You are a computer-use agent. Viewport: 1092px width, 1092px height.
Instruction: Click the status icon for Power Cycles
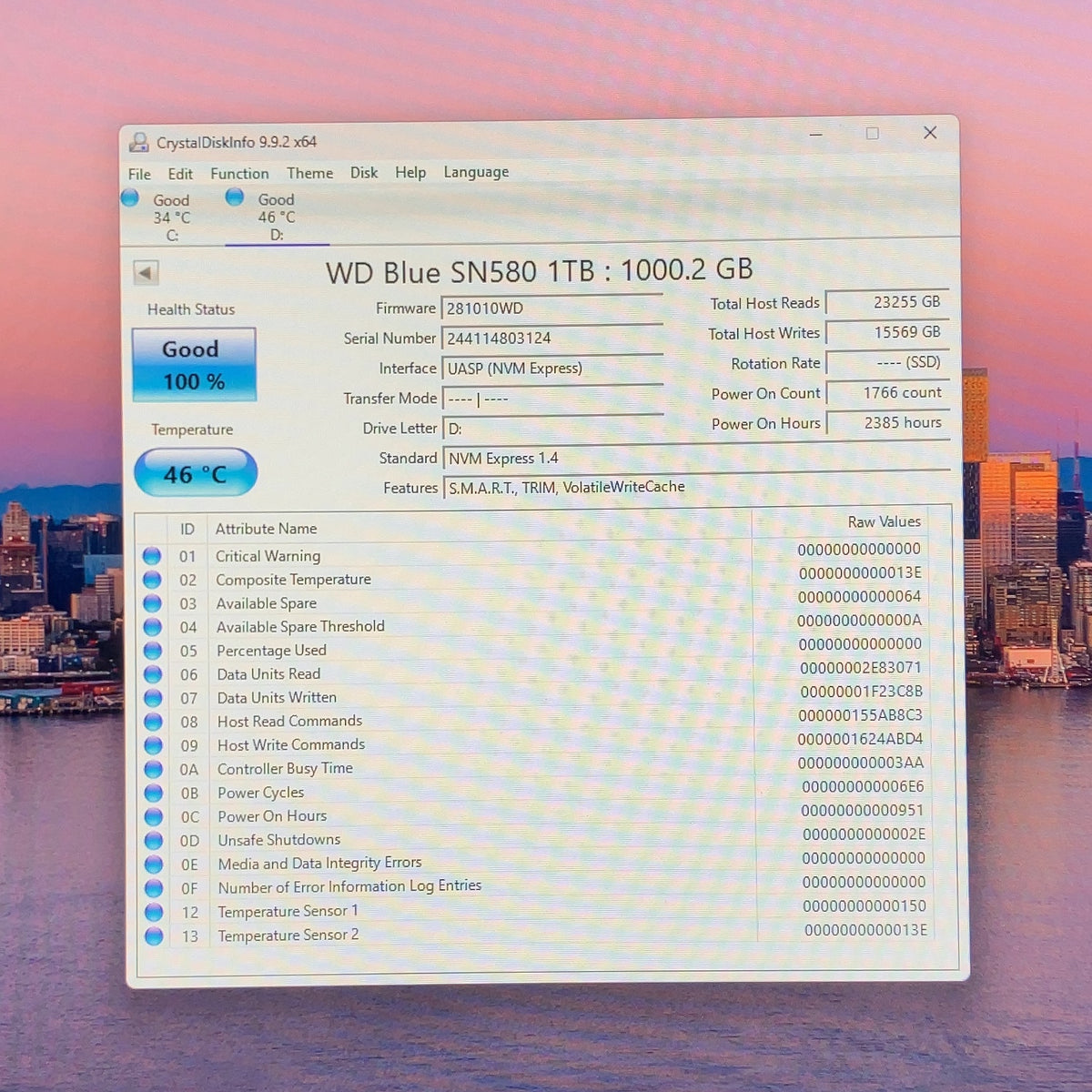point(153,793)
